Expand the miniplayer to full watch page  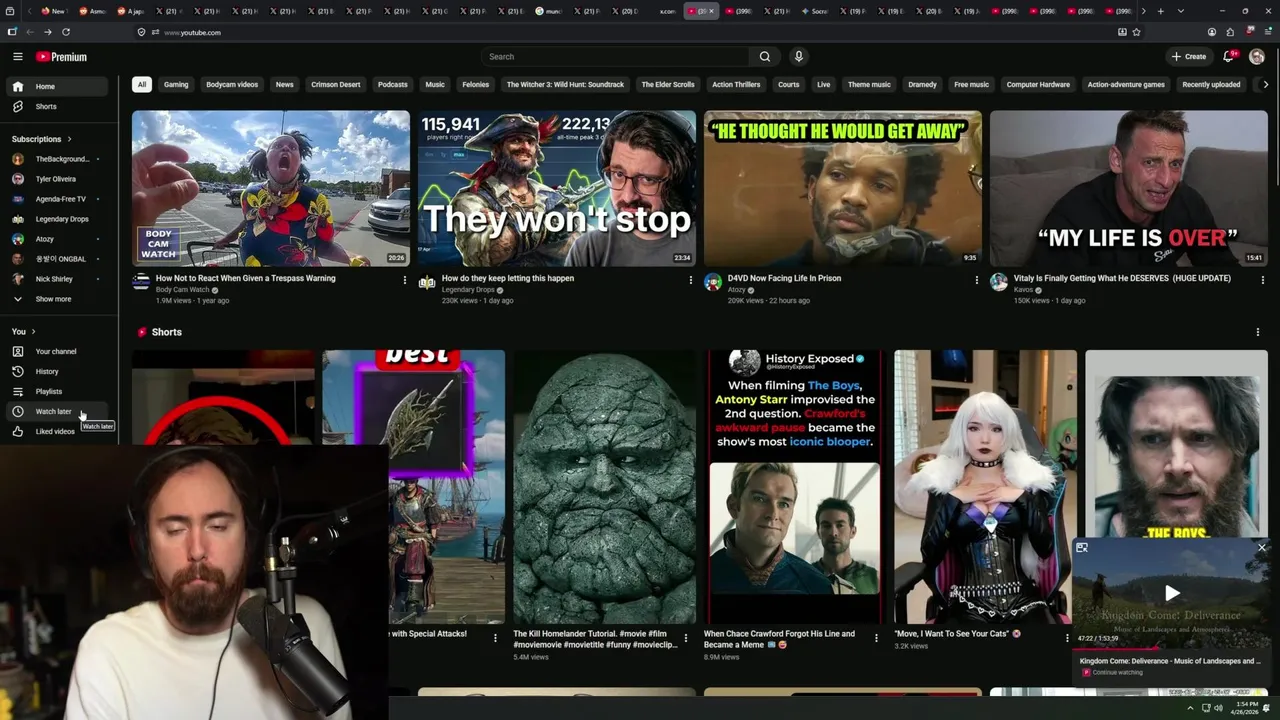[1082, 548]
